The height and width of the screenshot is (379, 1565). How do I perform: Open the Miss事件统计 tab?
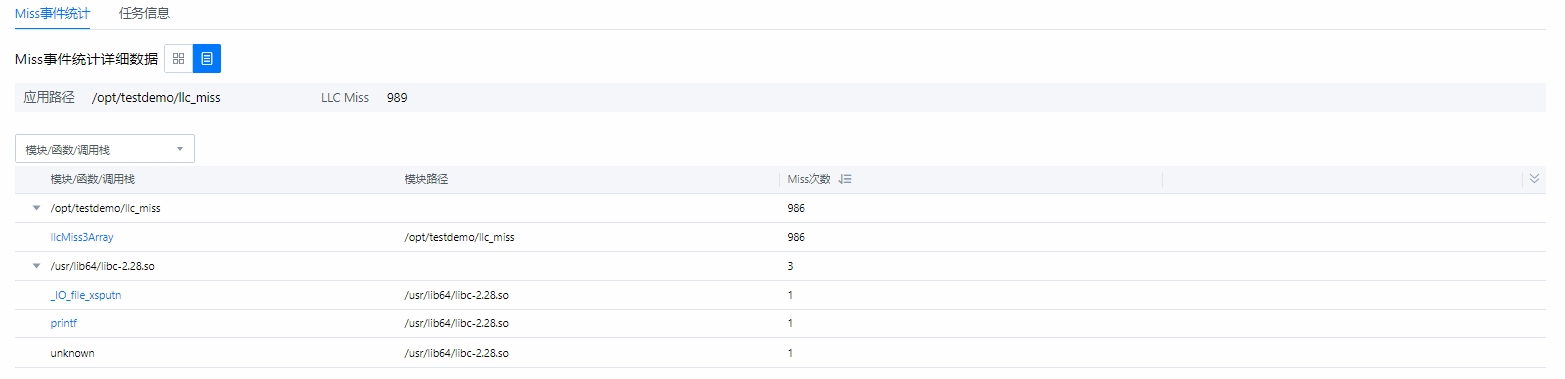[53, 13]
